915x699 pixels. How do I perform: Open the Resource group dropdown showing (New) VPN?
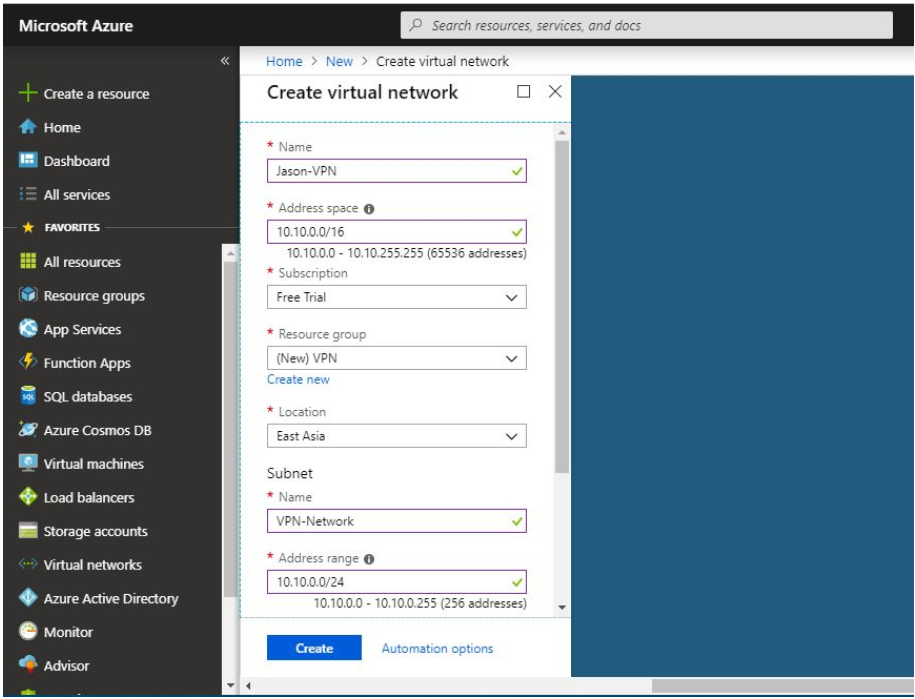click(397, 358)
